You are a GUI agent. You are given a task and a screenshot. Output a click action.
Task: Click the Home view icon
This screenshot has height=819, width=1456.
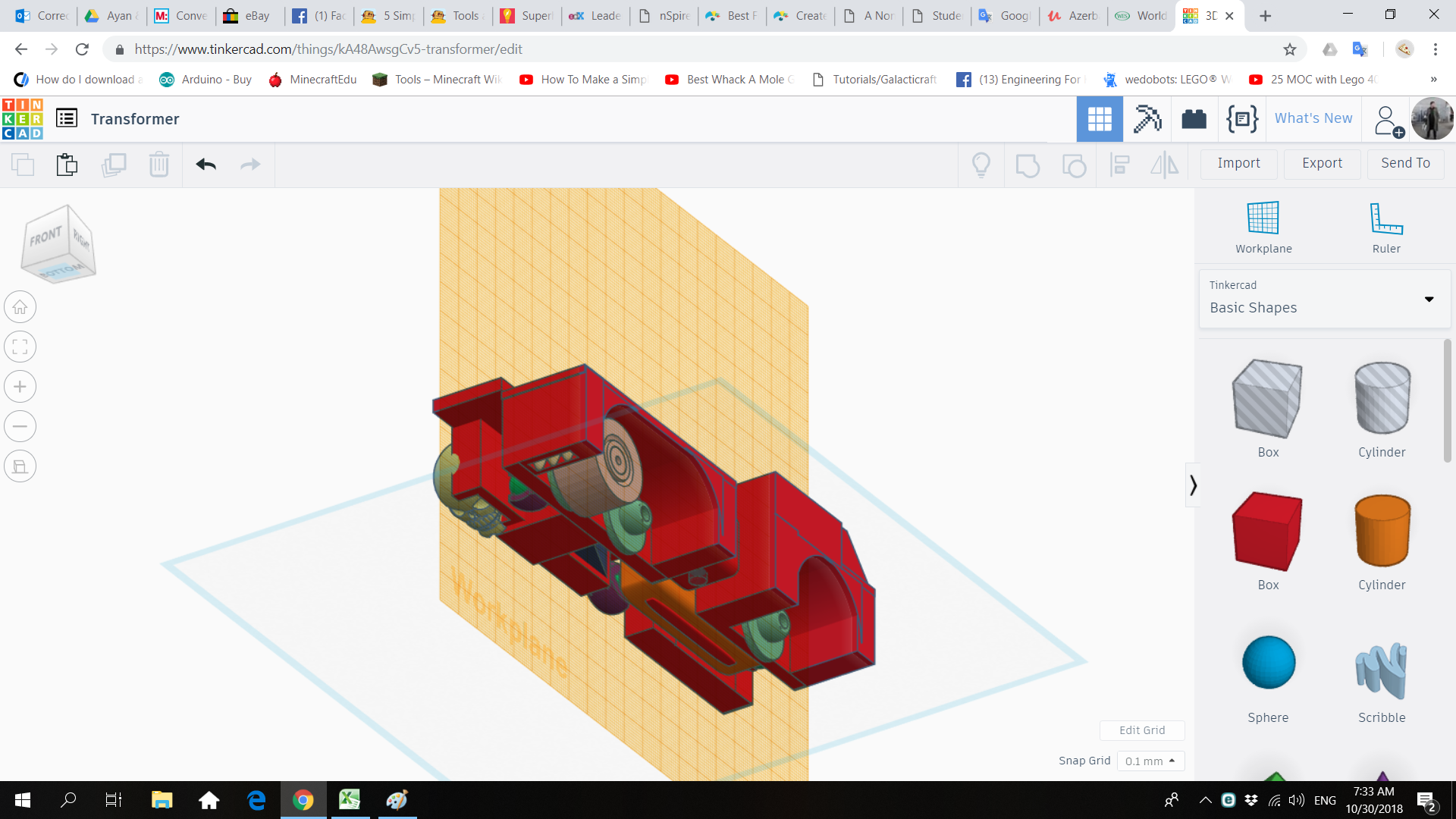click(x=20, y=307)
